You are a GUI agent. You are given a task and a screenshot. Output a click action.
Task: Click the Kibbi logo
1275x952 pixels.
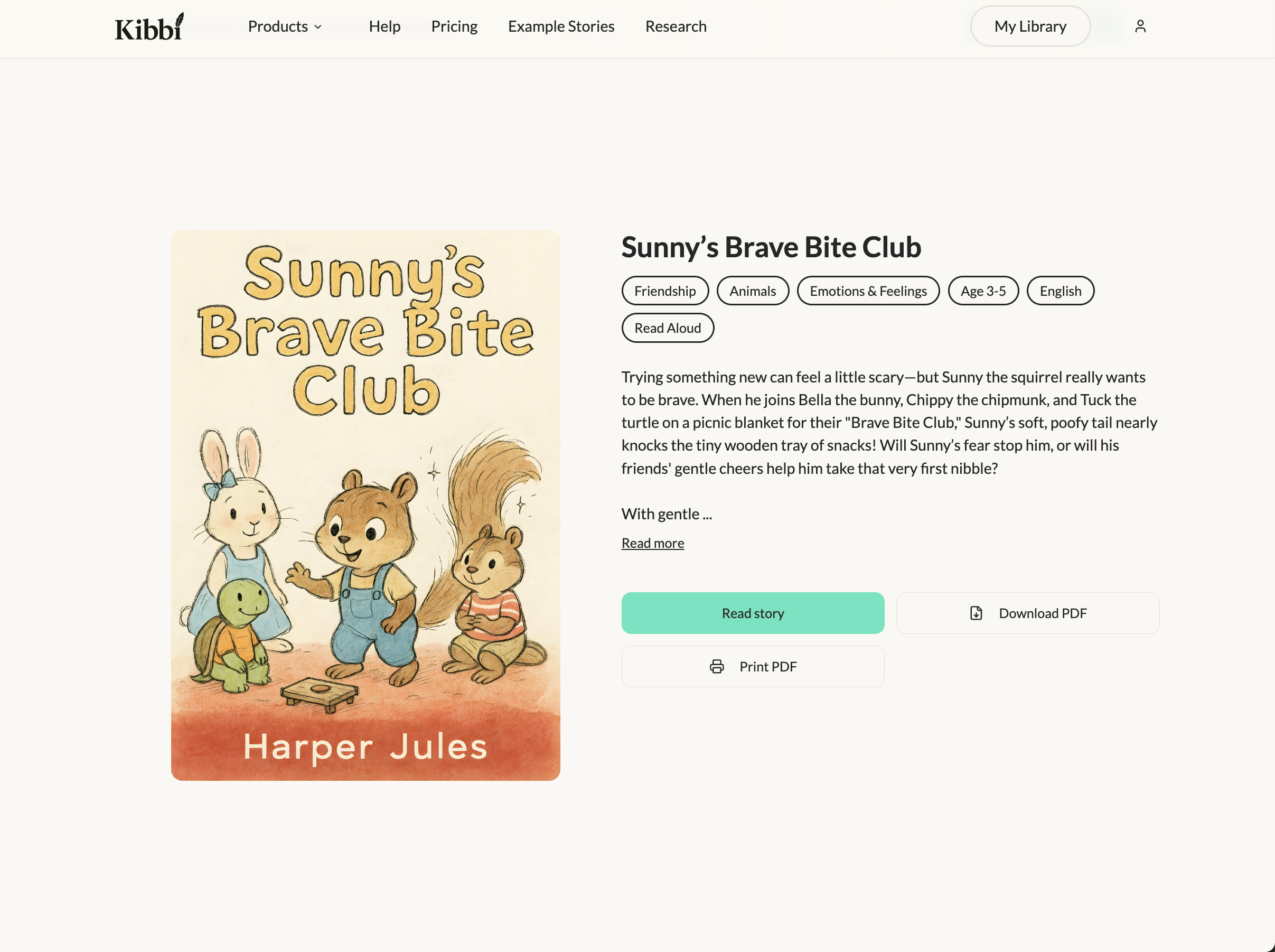tap(149, 27)
